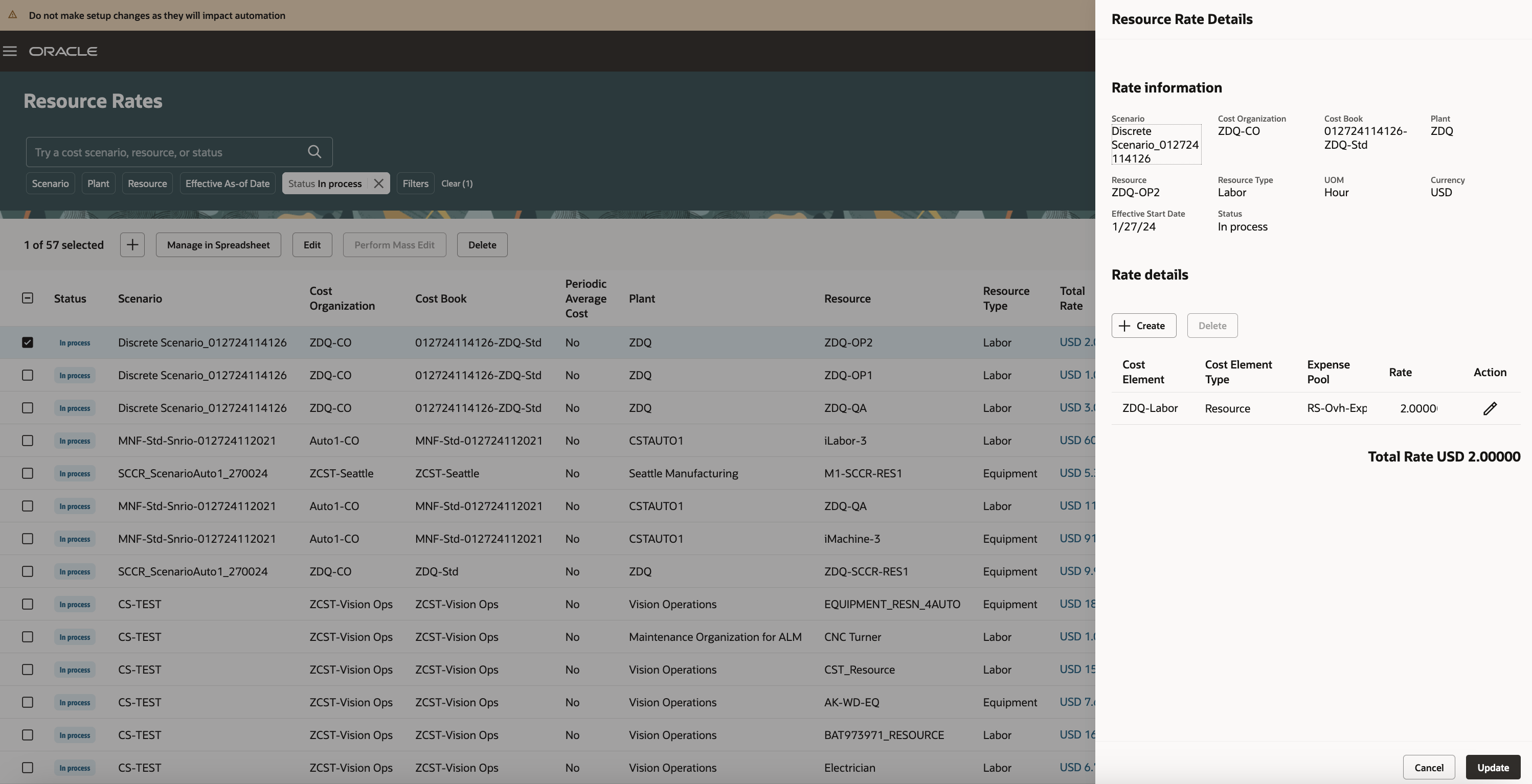Click the Update button
This screenshot has height=784, width=1532.
tap(1493, 767)
